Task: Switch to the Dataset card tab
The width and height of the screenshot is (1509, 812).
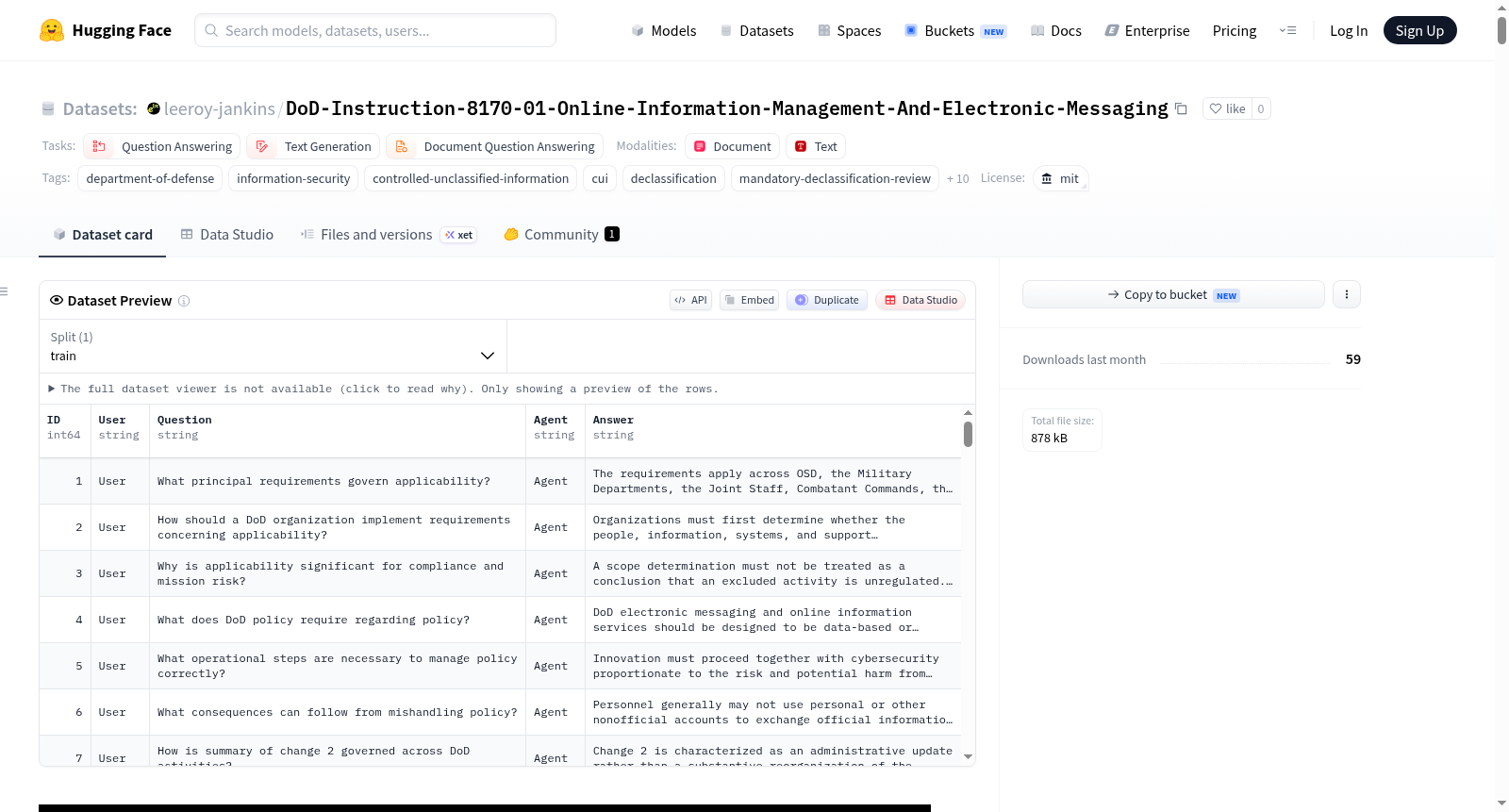Action: (103, 235)
